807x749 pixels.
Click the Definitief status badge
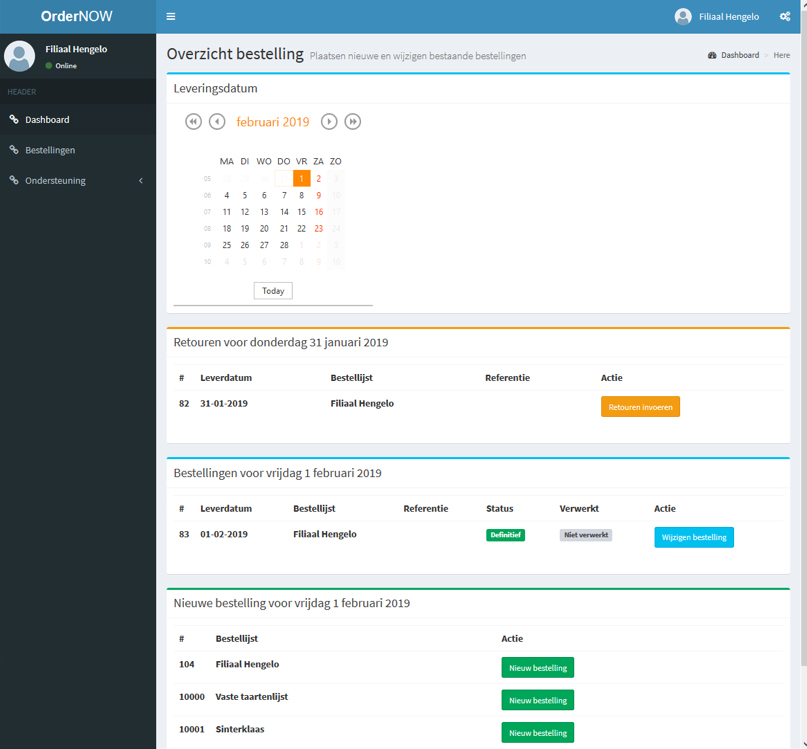click(505, 535)
